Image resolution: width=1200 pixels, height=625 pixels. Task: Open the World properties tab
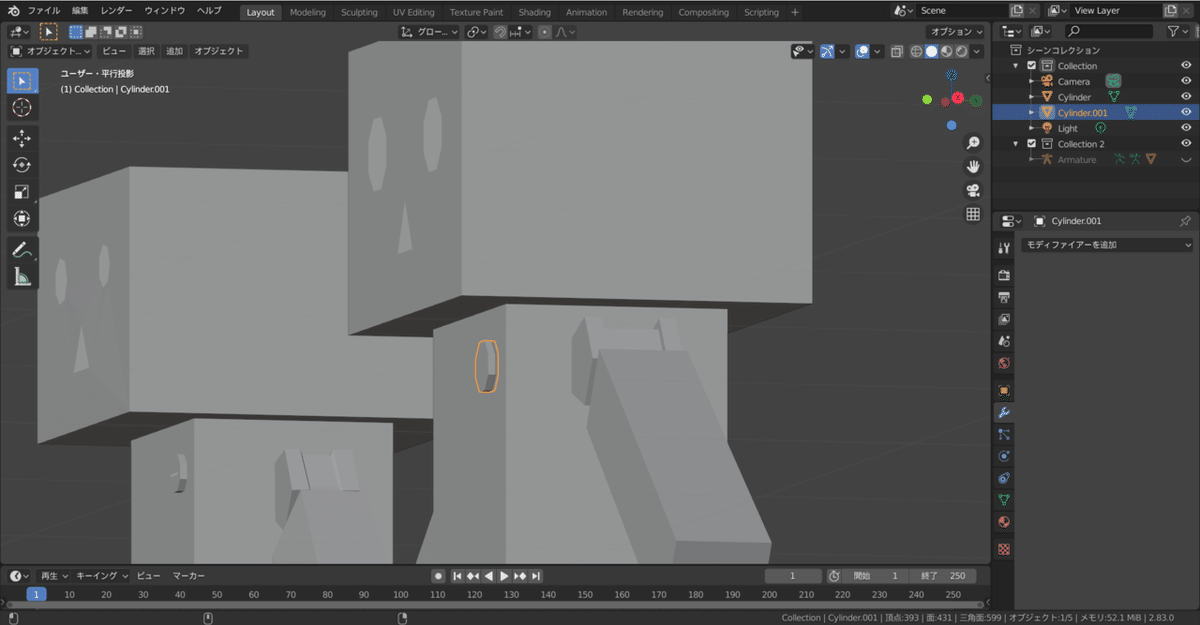point(1004,363)
